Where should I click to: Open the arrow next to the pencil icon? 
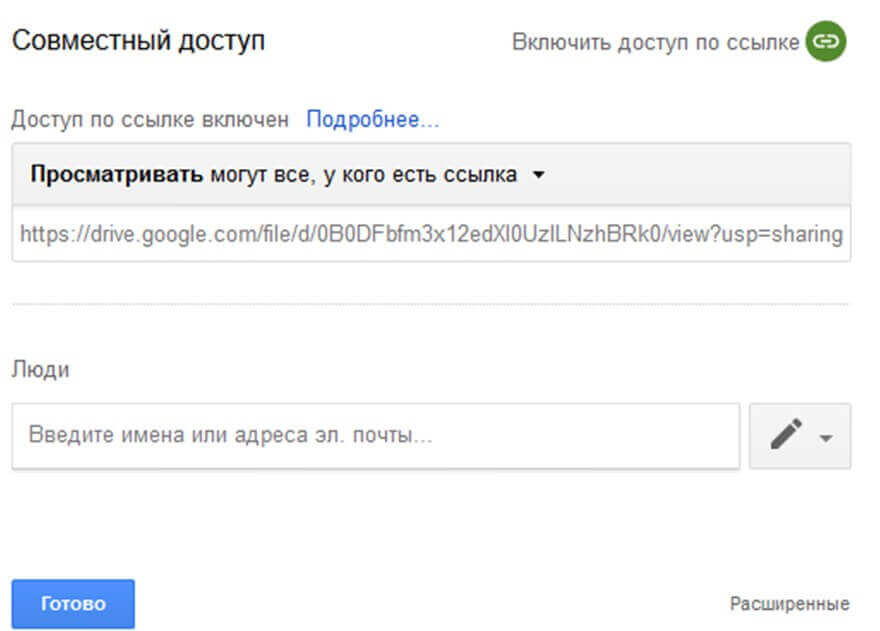coord(826,438)
